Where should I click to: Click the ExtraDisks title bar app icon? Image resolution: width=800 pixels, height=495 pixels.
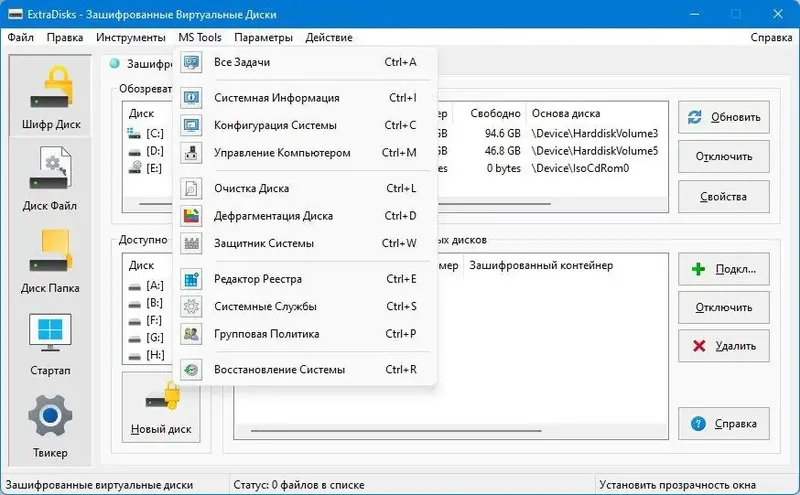15,14
